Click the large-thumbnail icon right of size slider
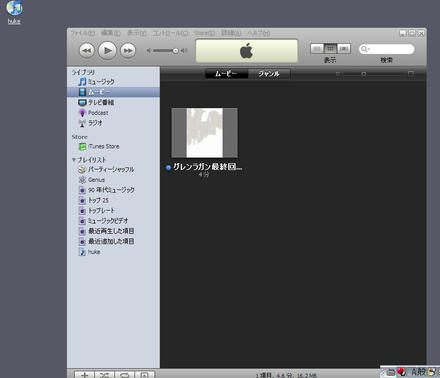The height and width of the screenshot is (378, 440). (x=411, y=74)
